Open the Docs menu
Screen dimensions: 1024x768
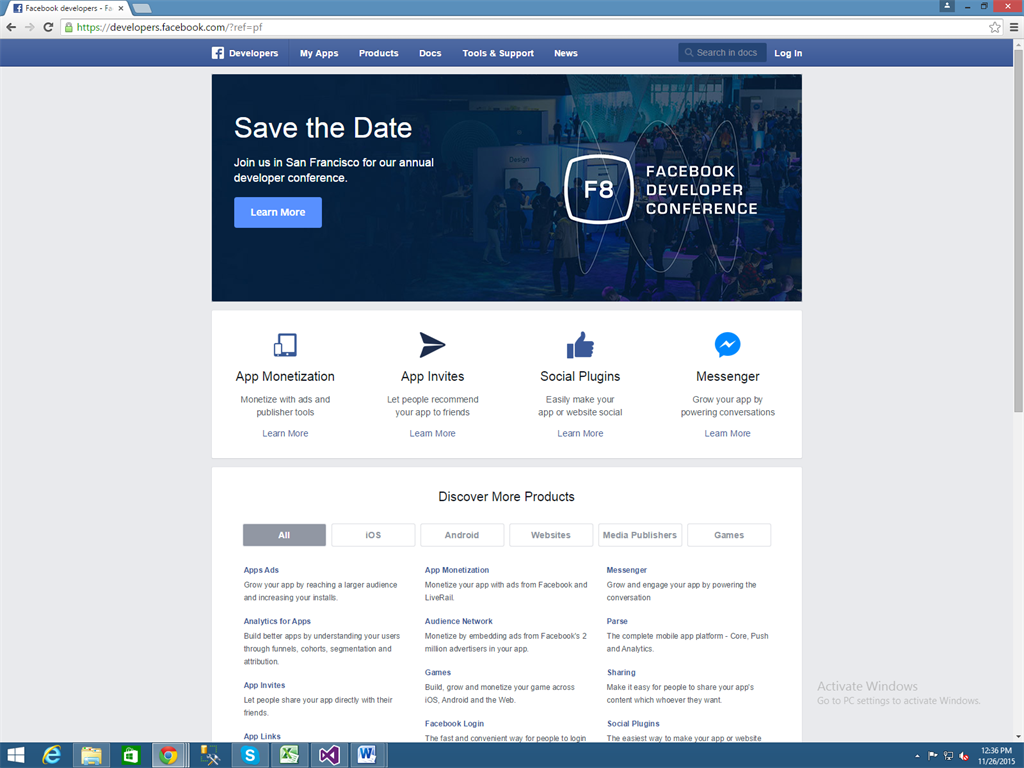click(x=430, y=53)
